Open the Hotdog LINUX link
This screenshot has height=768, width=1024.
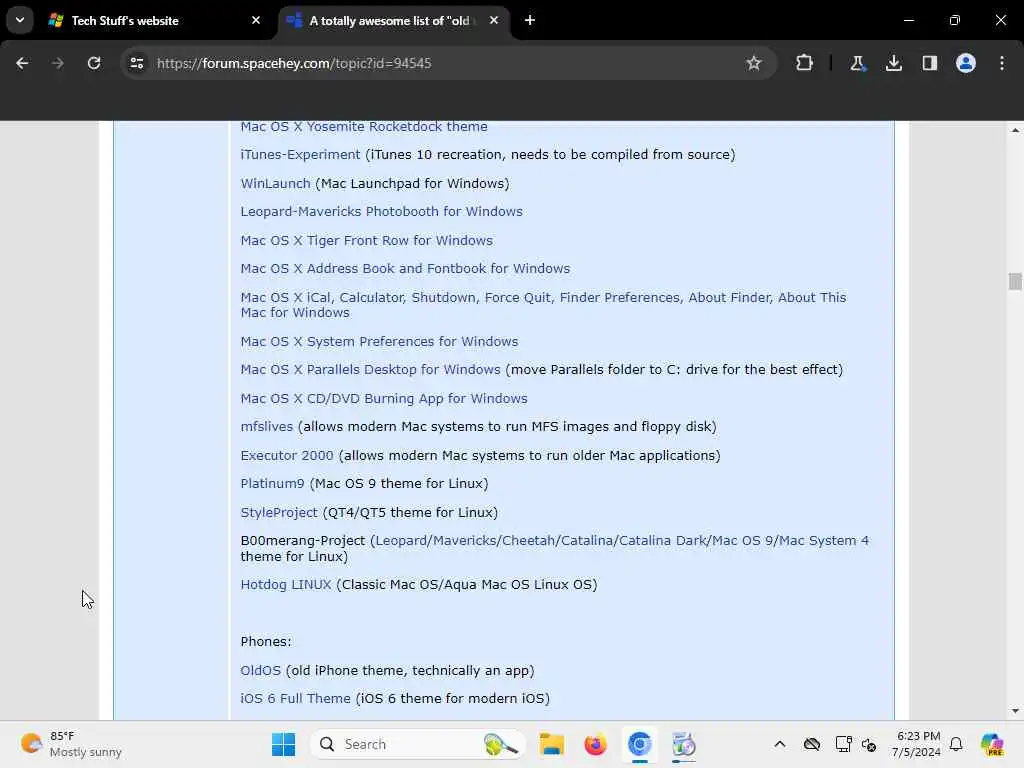pos(286,584)
